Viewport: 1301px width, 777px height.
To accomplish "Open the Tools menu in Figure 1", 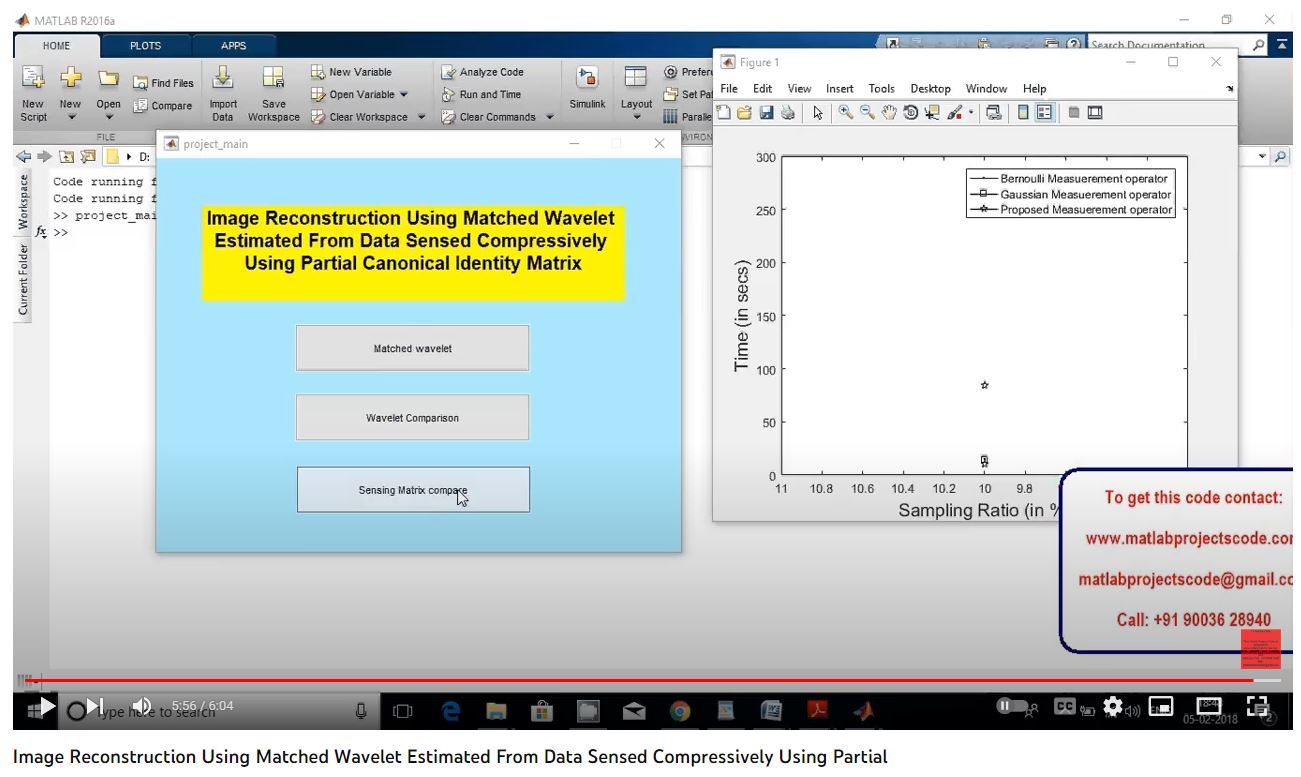I will [881, 89].
